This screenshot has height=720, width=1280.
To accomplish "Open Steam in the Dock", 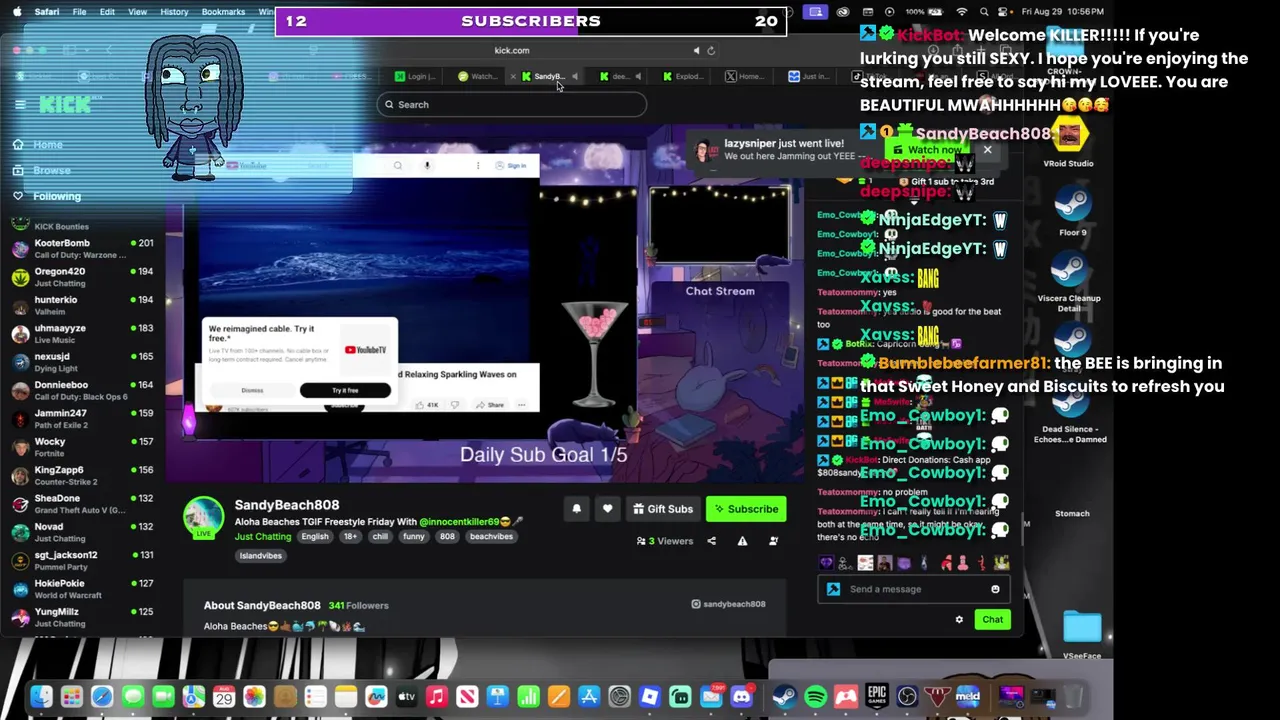I will coord(785,697).
